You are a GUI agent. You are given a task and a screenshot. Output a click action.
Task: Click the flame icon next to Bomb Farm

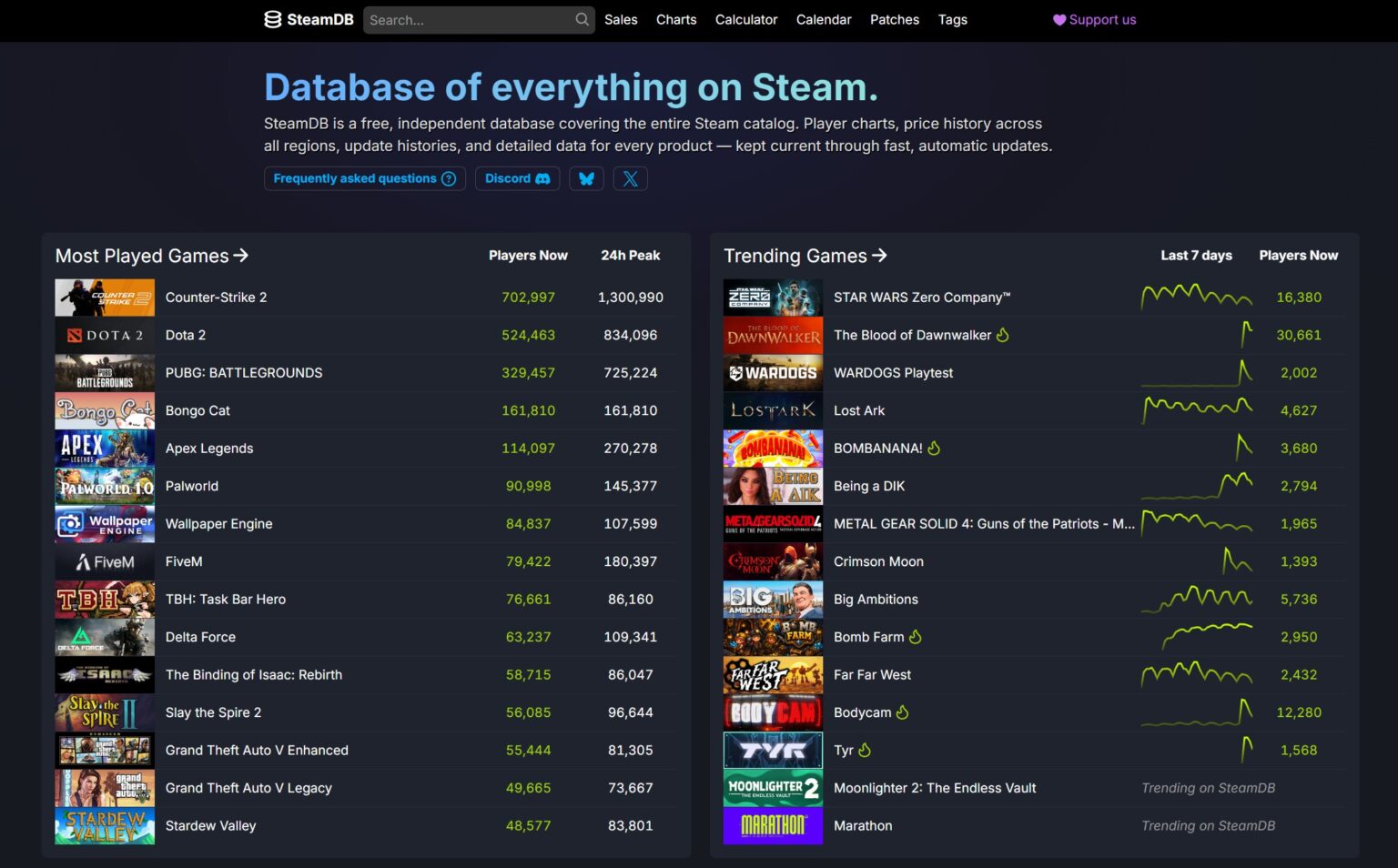(x=916, y=637)
